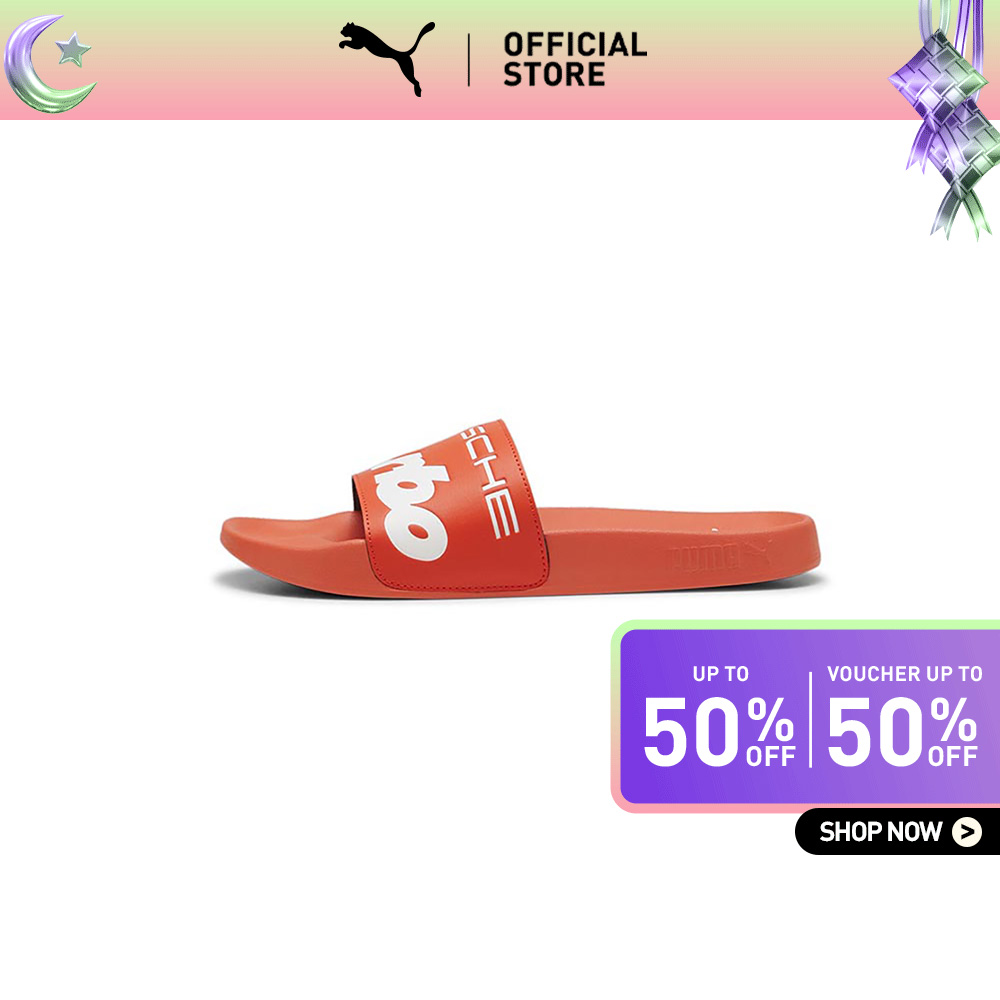The height and width of the screenshot is (1000, 1000).
Task: Click the vertical divider beside Puma logo
Action: click(x=469, y=60)
